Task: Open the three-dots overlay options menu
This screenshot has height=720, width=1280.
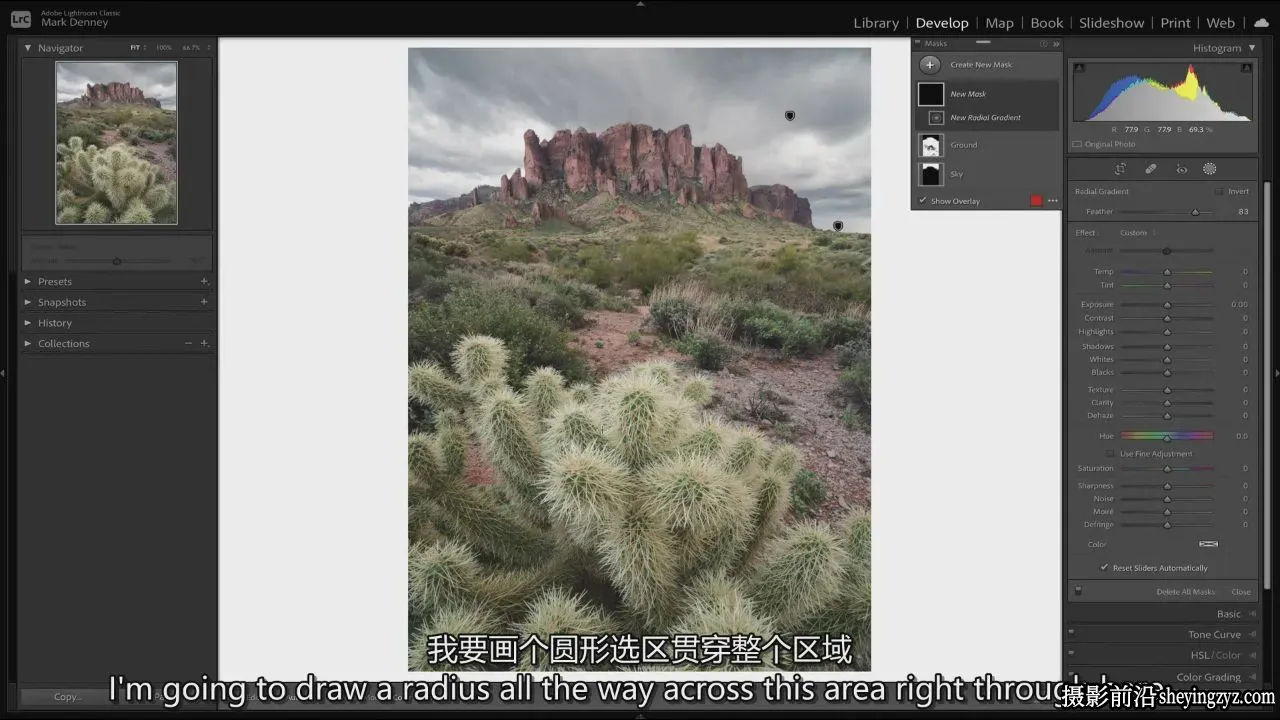Action: coord(1053,201)
